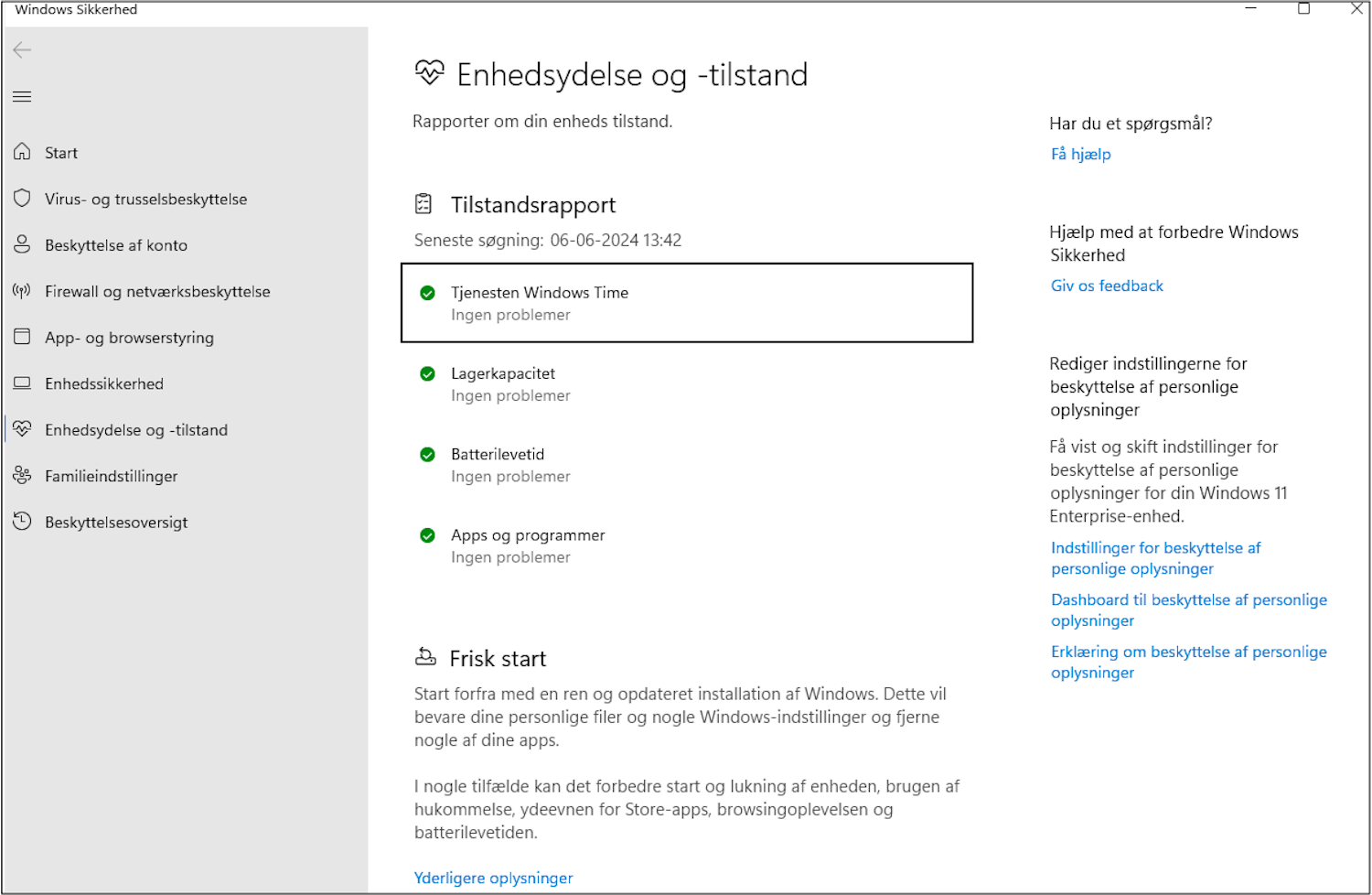Open Indstillinger for beskyttelse af personlige oplysninger
This screenshot has width=1372, height=895.
tap(1156, 558)
